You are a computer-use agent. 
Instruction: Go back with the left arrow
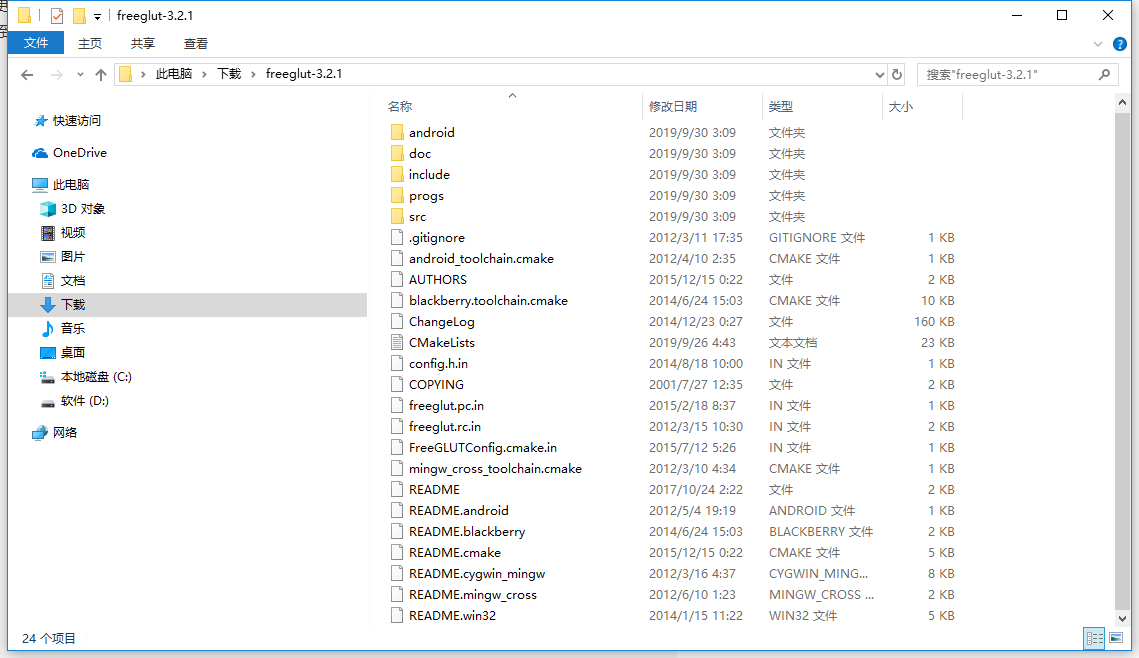point(27,74)
